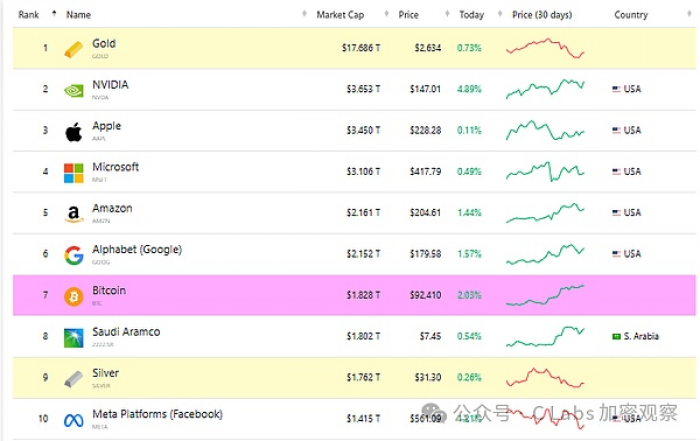
Task: Click the Google G logo icon
Action: pos(74,255)
